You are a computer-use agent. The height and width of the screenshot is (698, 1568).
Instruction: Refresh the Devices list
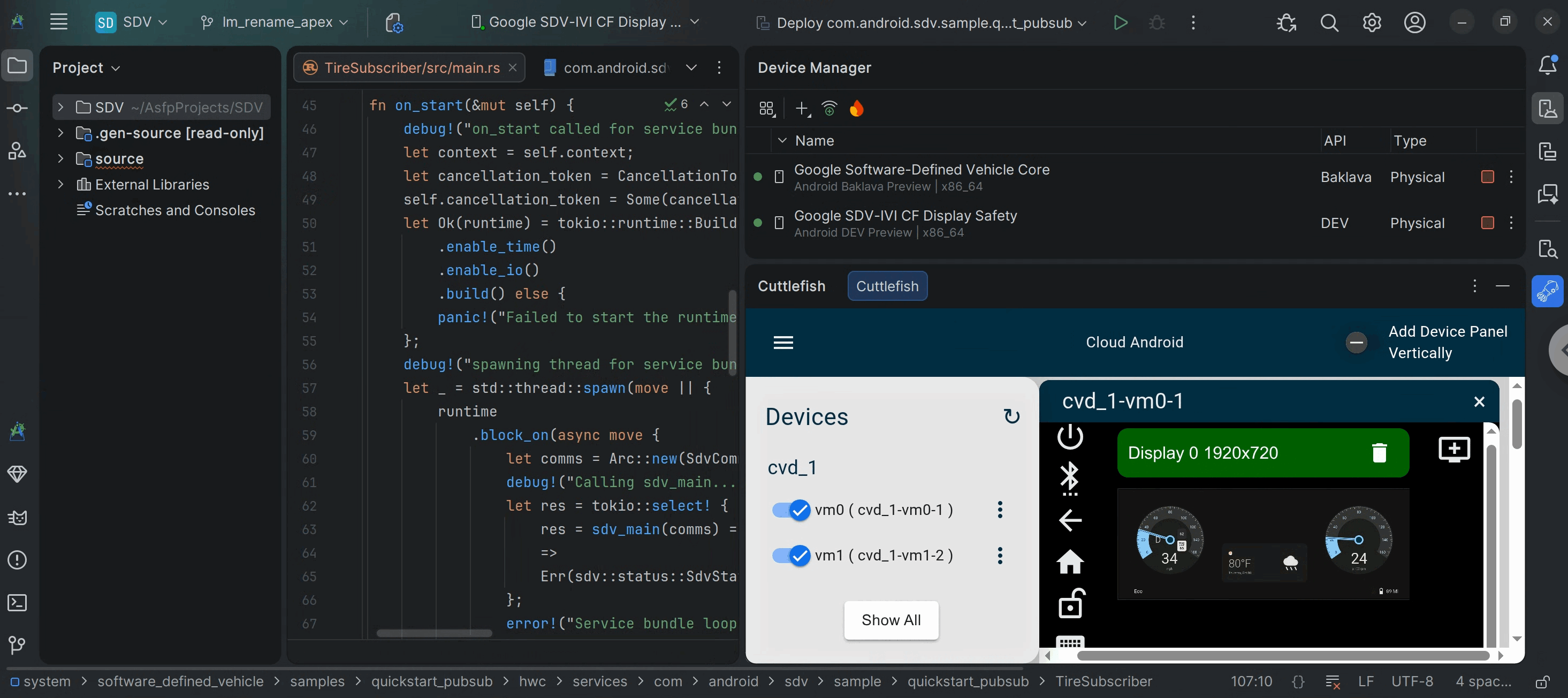point(1011,416)
